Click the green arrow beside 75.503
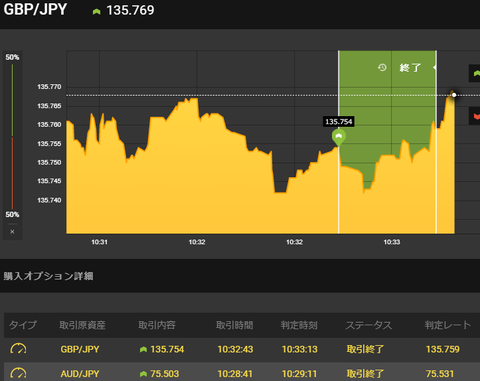The width and height of the screenshot is (480, 381). [x=143, y=374]
